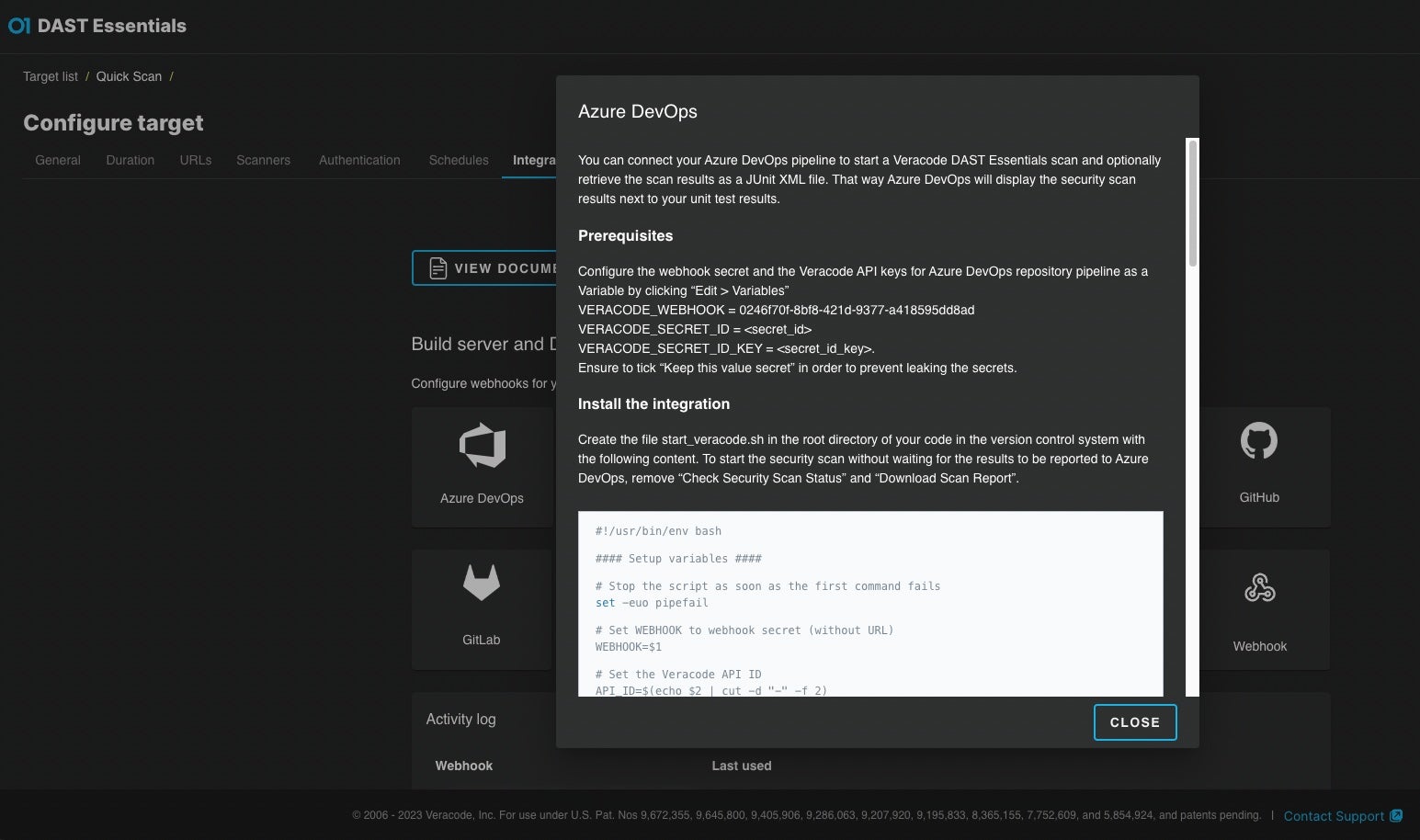The width and height of the screenshot is (1420, 840).
Task: Click the VERACODE_SECRET_ID variable line
Action: pyautogui.click(x=695, y=329)
